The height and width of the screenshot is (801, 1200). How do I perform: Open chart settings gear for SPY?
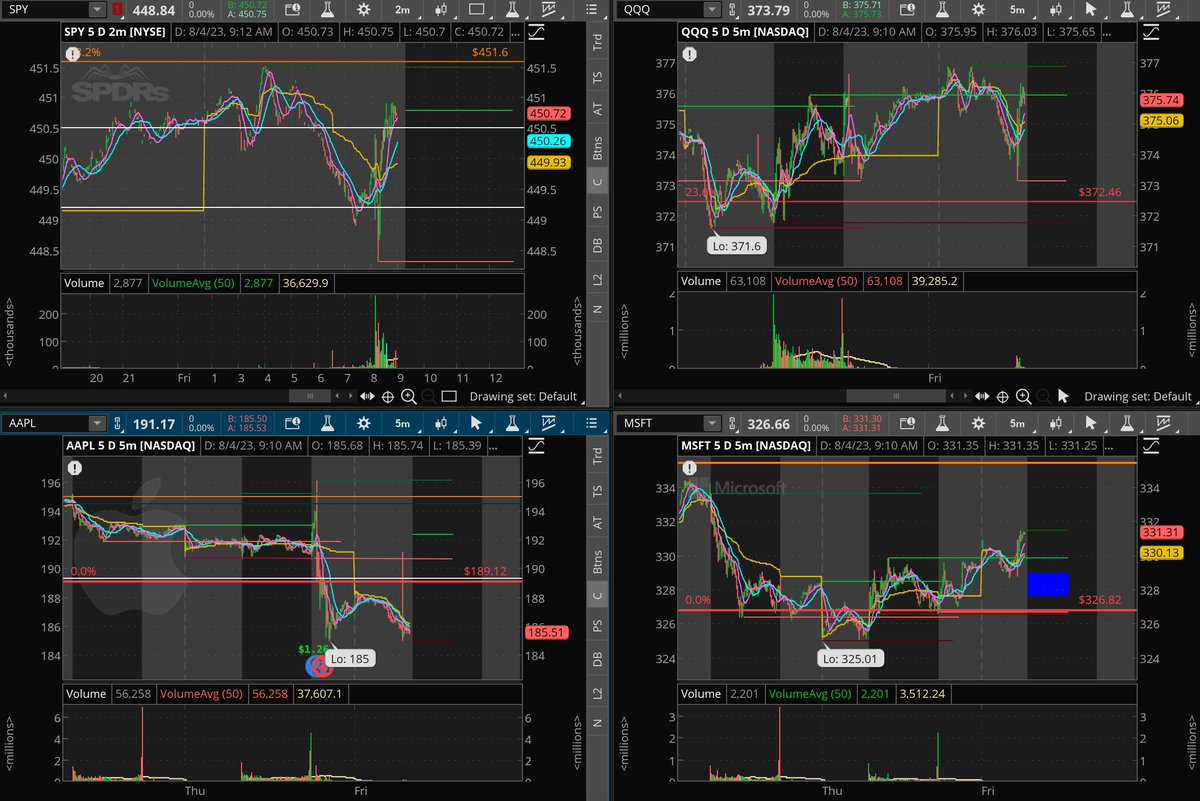365,10
